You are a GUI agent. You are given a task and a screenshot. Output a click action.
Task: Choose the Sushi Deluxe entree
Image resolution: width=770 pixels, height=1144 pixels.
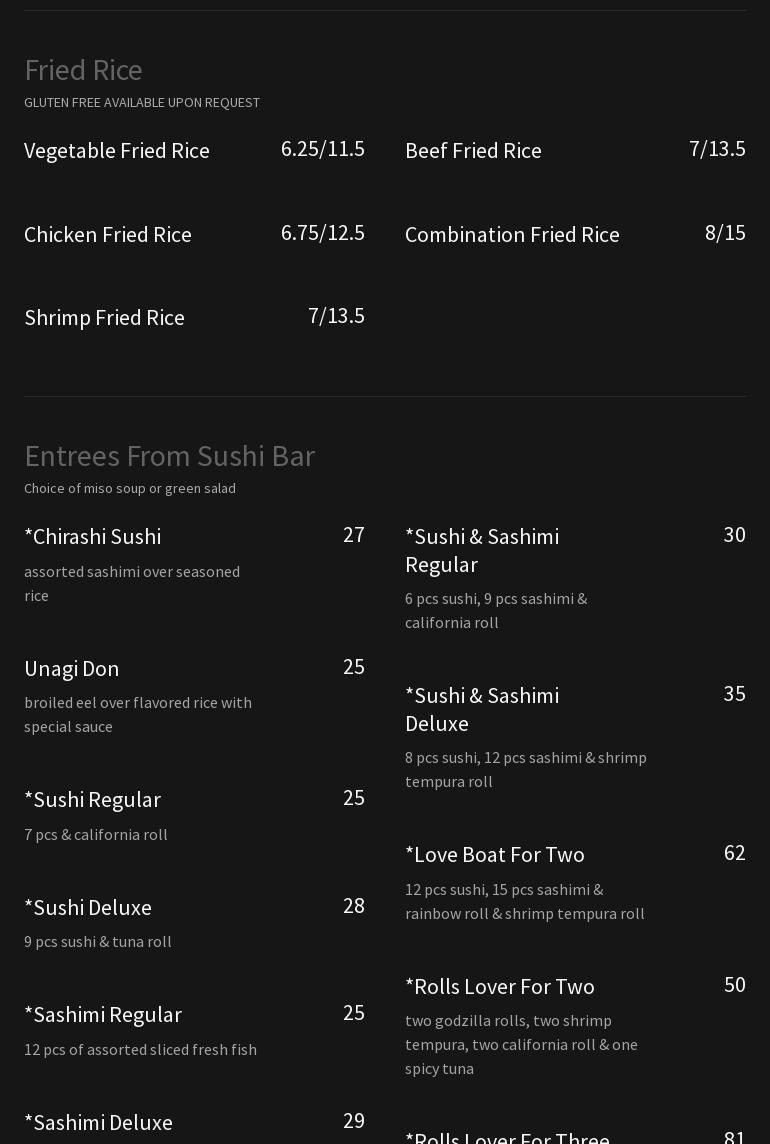[x=88, y=907]
